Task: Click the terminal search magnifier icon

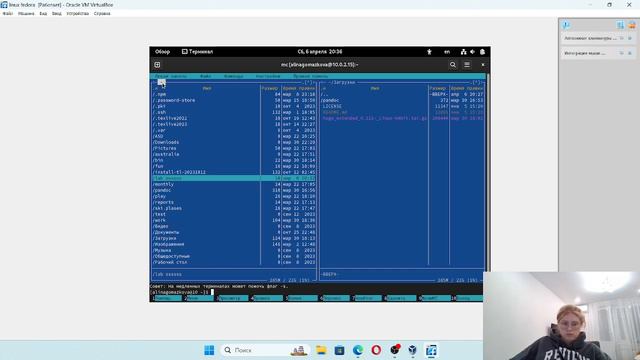Action: click(453, 64)
